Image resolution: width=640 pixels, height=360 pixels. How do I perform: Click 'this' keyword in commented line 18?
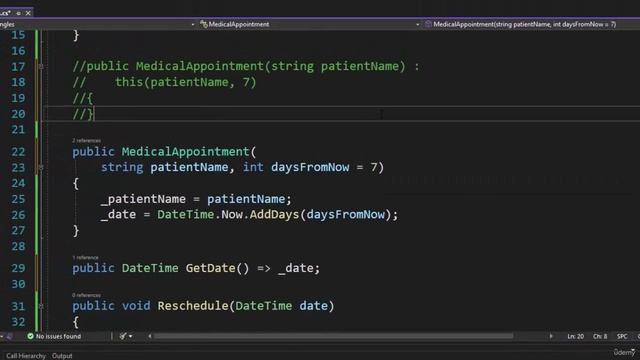(x=129, y=82)
